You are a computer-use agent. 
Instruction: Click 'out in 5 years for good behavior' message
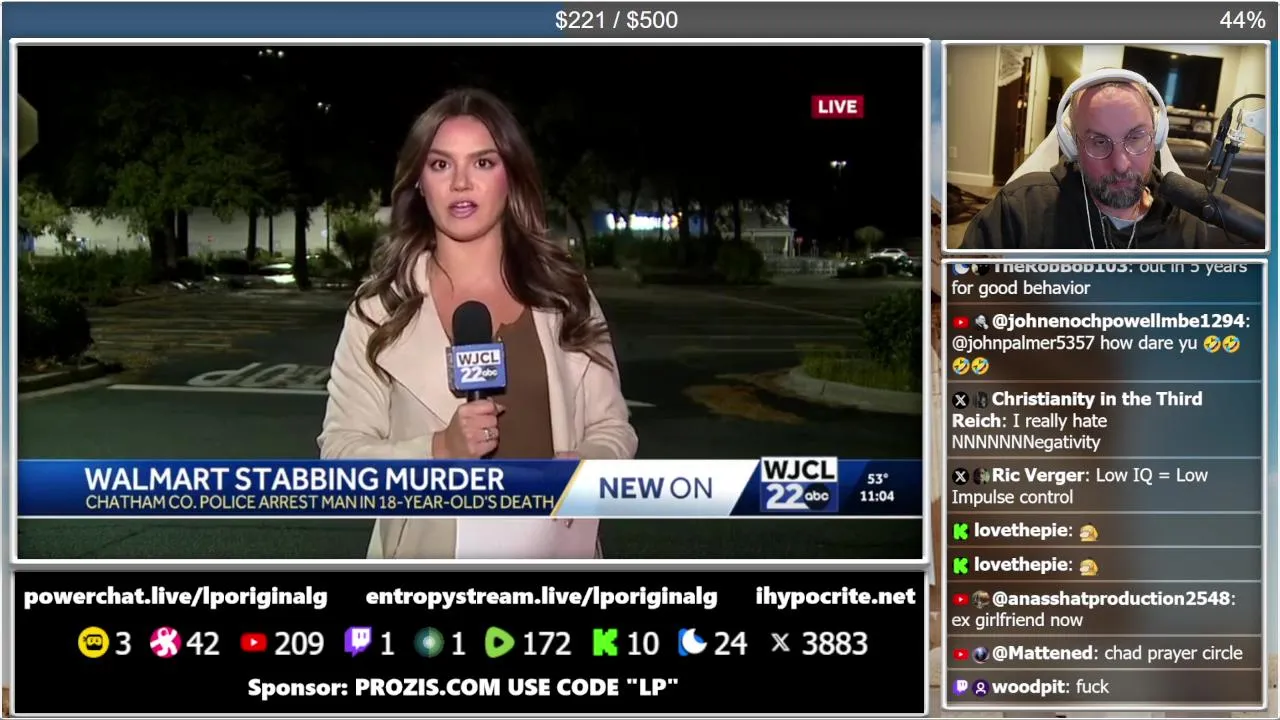[1099, 277]
